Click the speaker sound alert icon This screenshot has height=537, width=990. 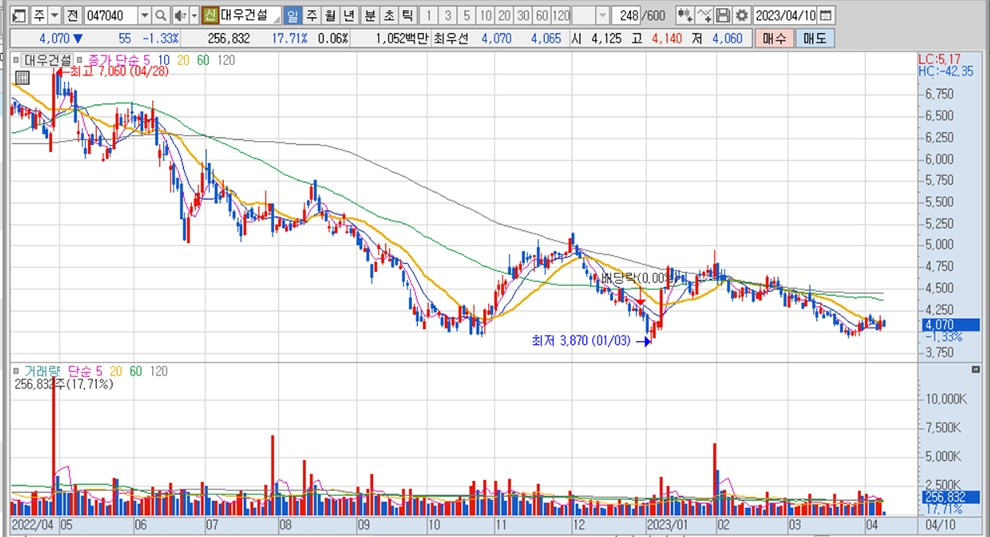[x=180, y=15]
